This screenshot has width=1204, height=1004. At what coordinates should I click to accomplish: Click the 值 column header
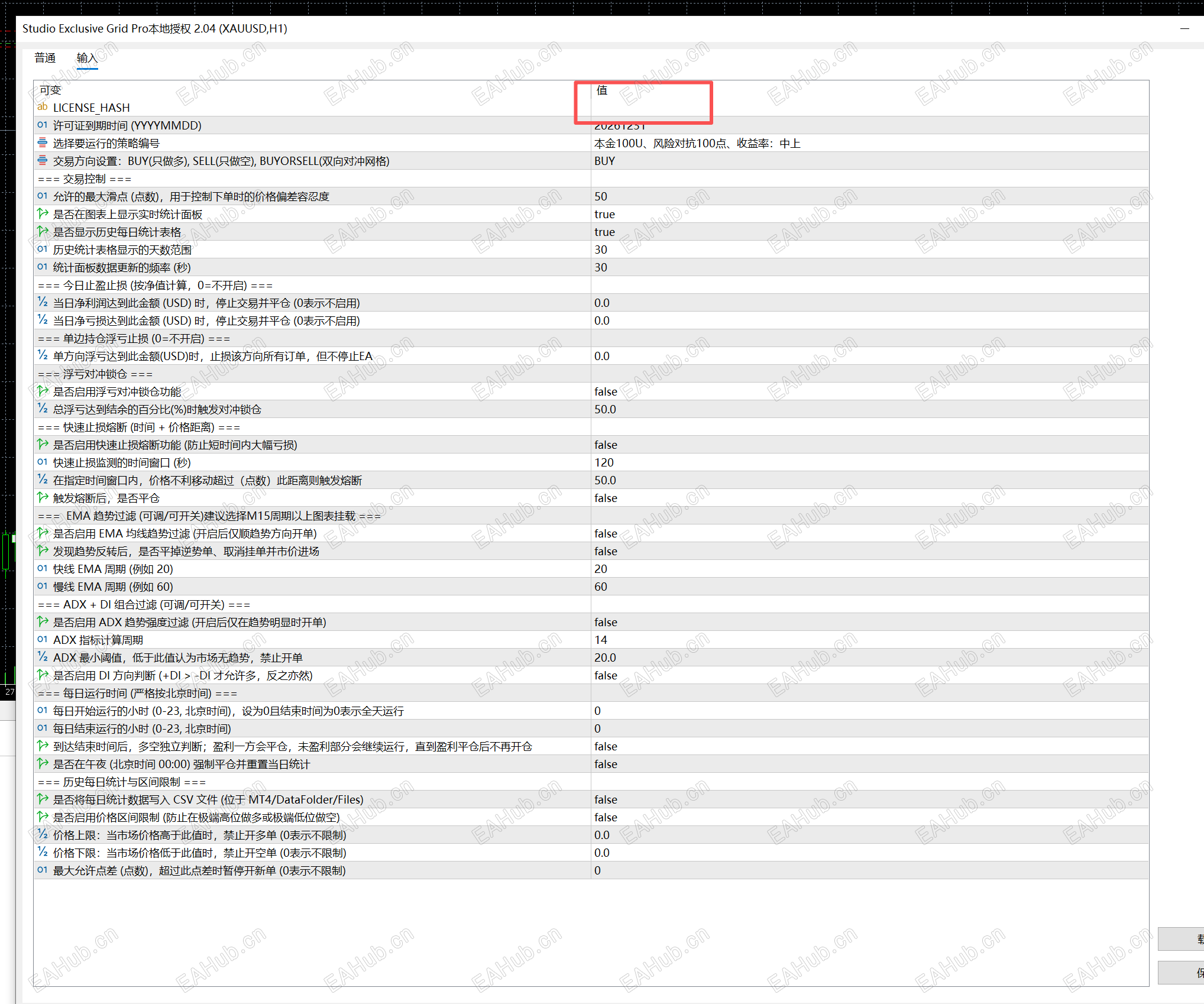602,90
